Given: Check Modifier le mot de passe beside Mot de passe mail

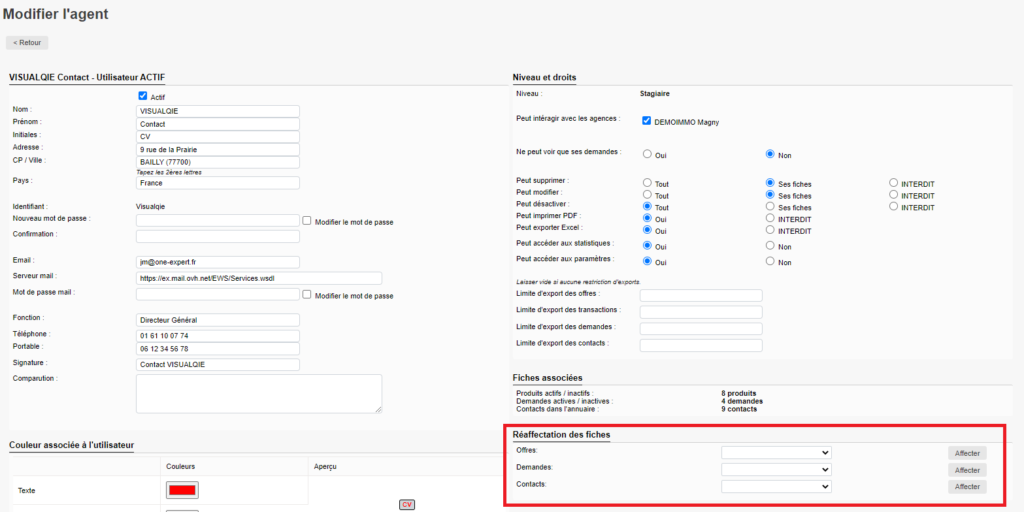Looking at the screenshot, I should pyautogui.click(x=307, y=295).
